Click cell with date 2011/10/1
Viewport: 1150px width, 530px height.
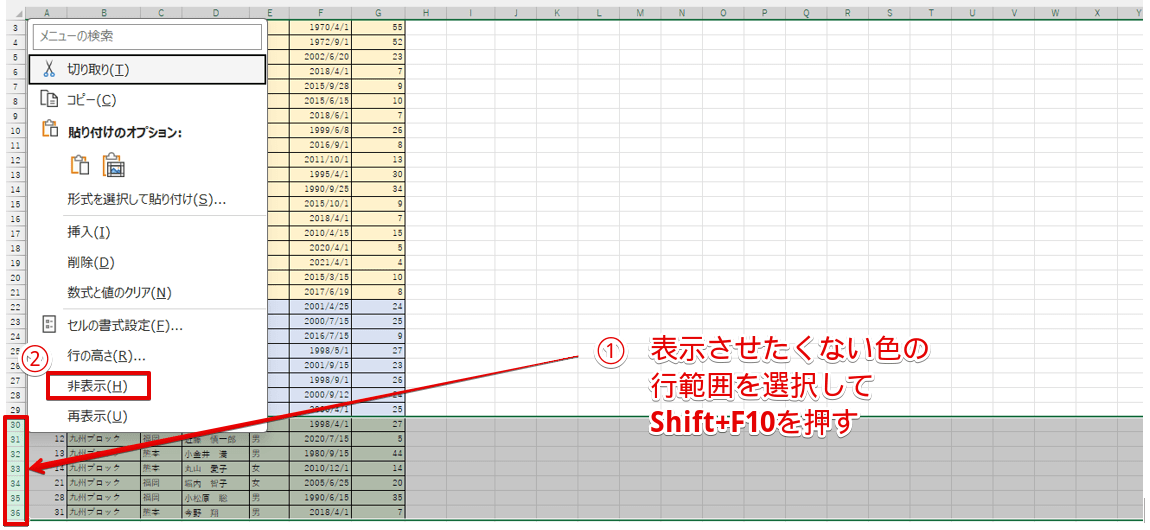(x=321, y=161)
